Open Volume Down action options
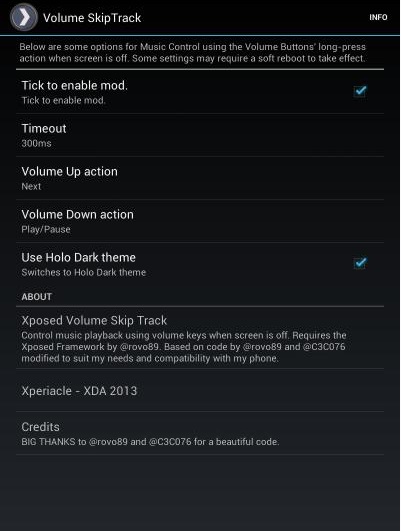This screenshot has width=401, height=531. point(200,221)
